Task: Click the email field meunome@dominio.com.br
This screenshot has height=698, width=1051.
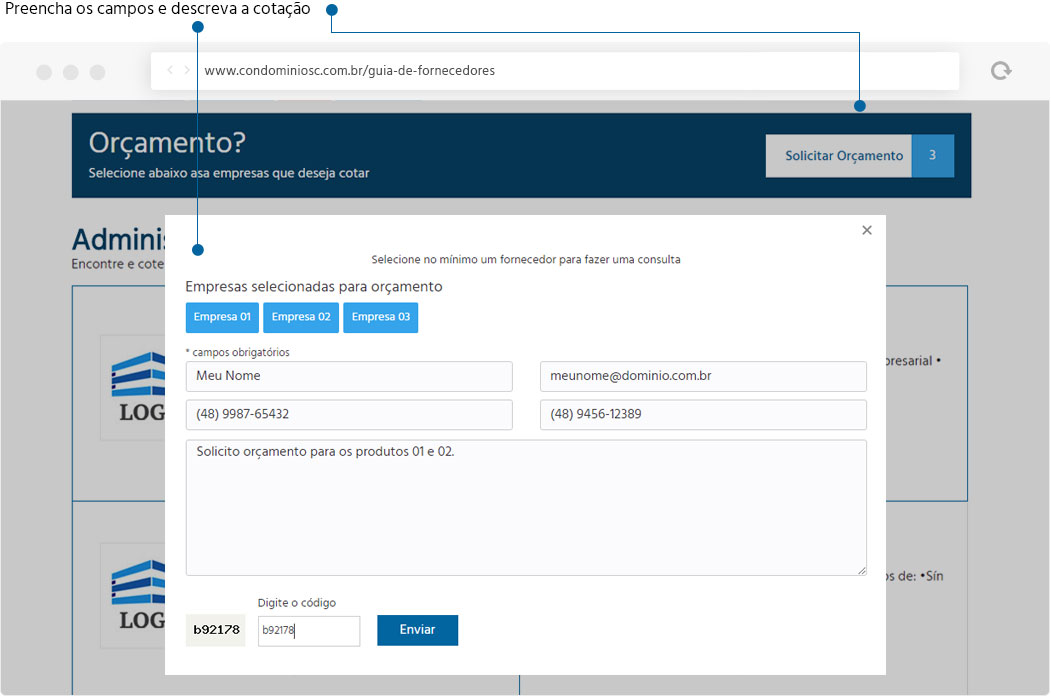Action: click(x=701, y=376)
